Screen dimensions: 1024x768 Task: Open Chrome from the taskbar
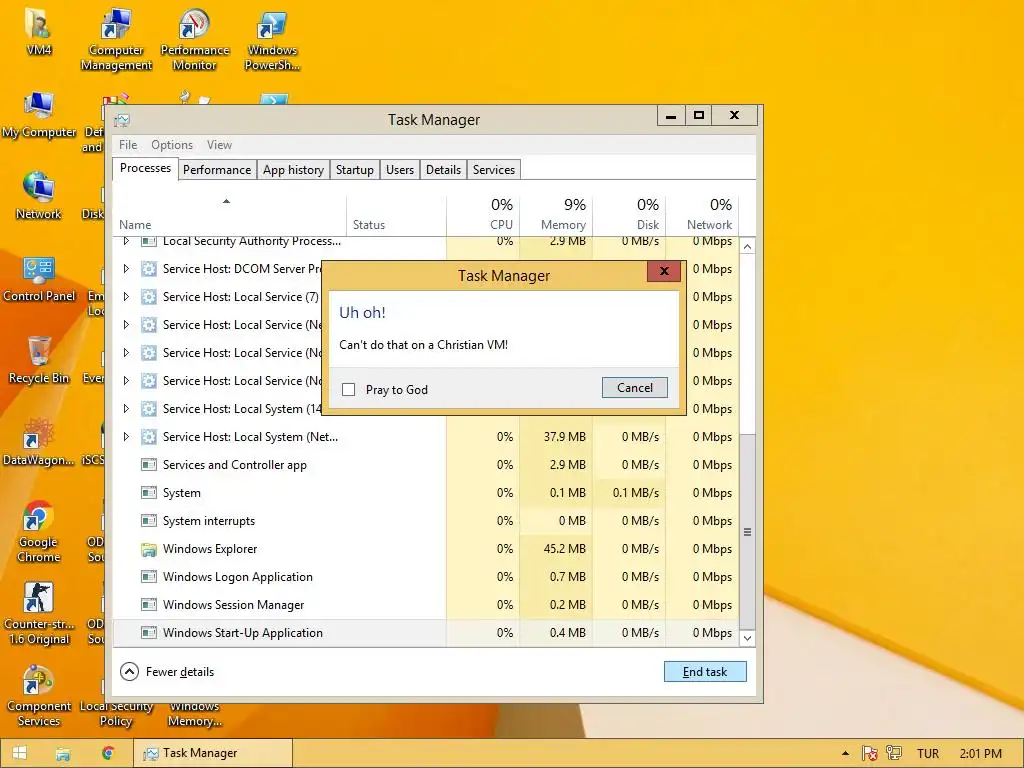(x=108, y=753)
